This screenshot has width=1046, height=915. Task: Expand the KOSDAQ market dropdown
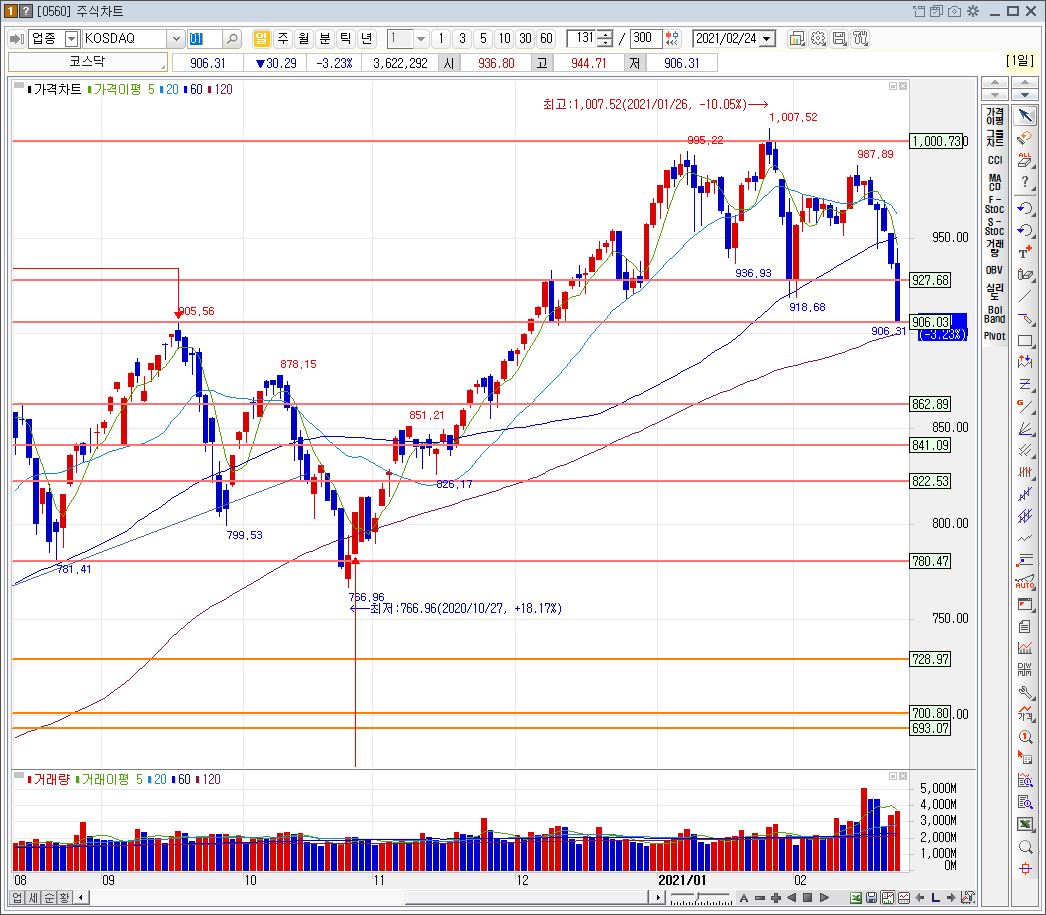[175, 39]
